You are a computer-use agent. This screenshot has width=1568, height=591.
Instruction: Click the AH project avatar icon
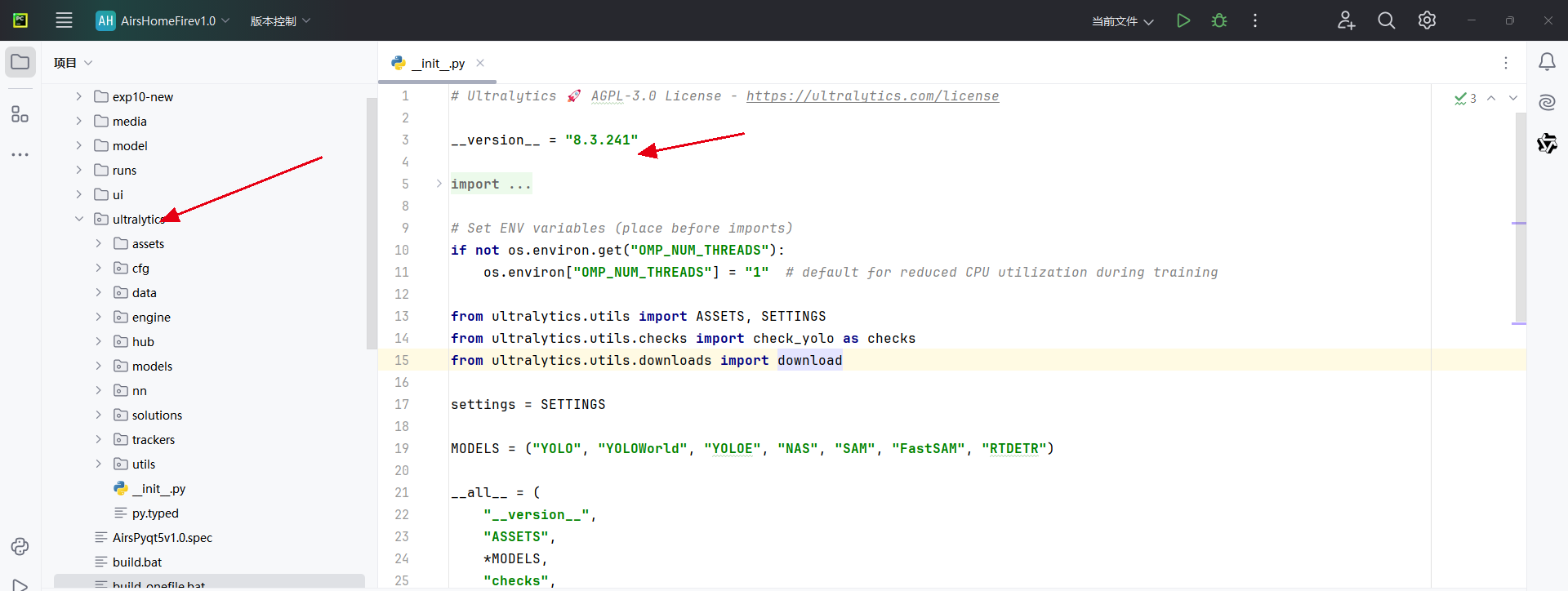105,20
